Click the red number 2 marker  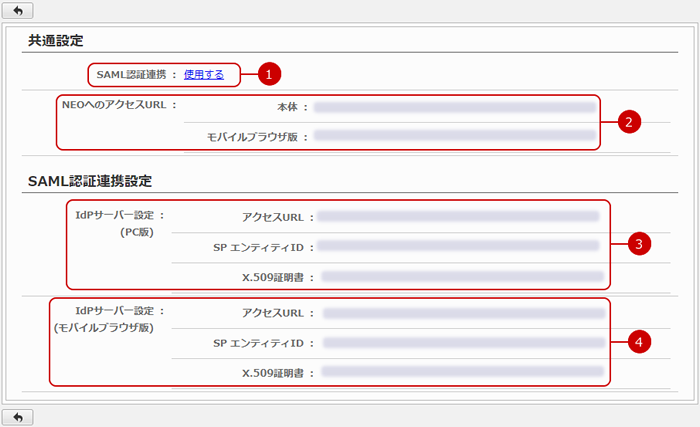[x=627, y=122]
